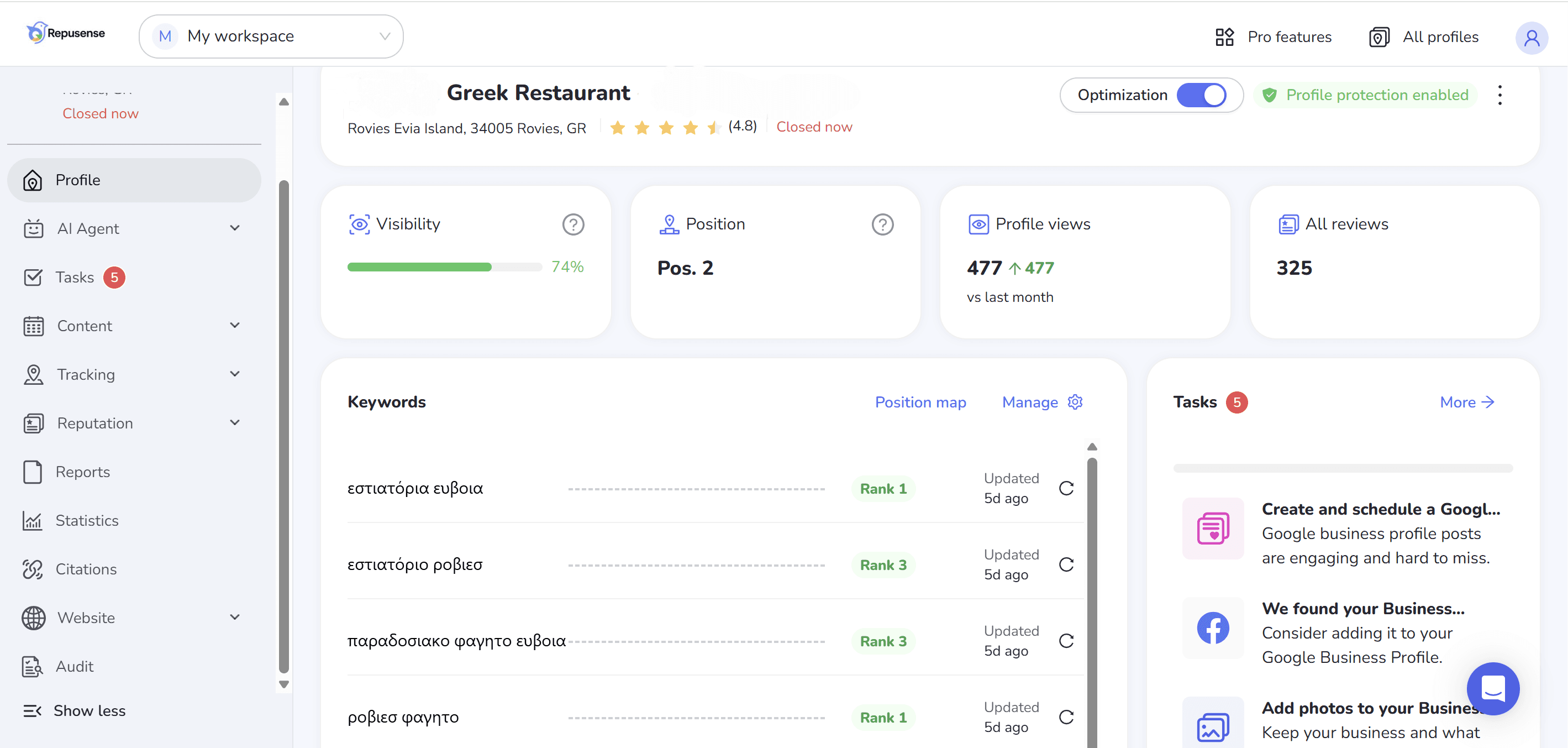
Task: Open the My workspace dropdown
Action: (x=271, y=36)
